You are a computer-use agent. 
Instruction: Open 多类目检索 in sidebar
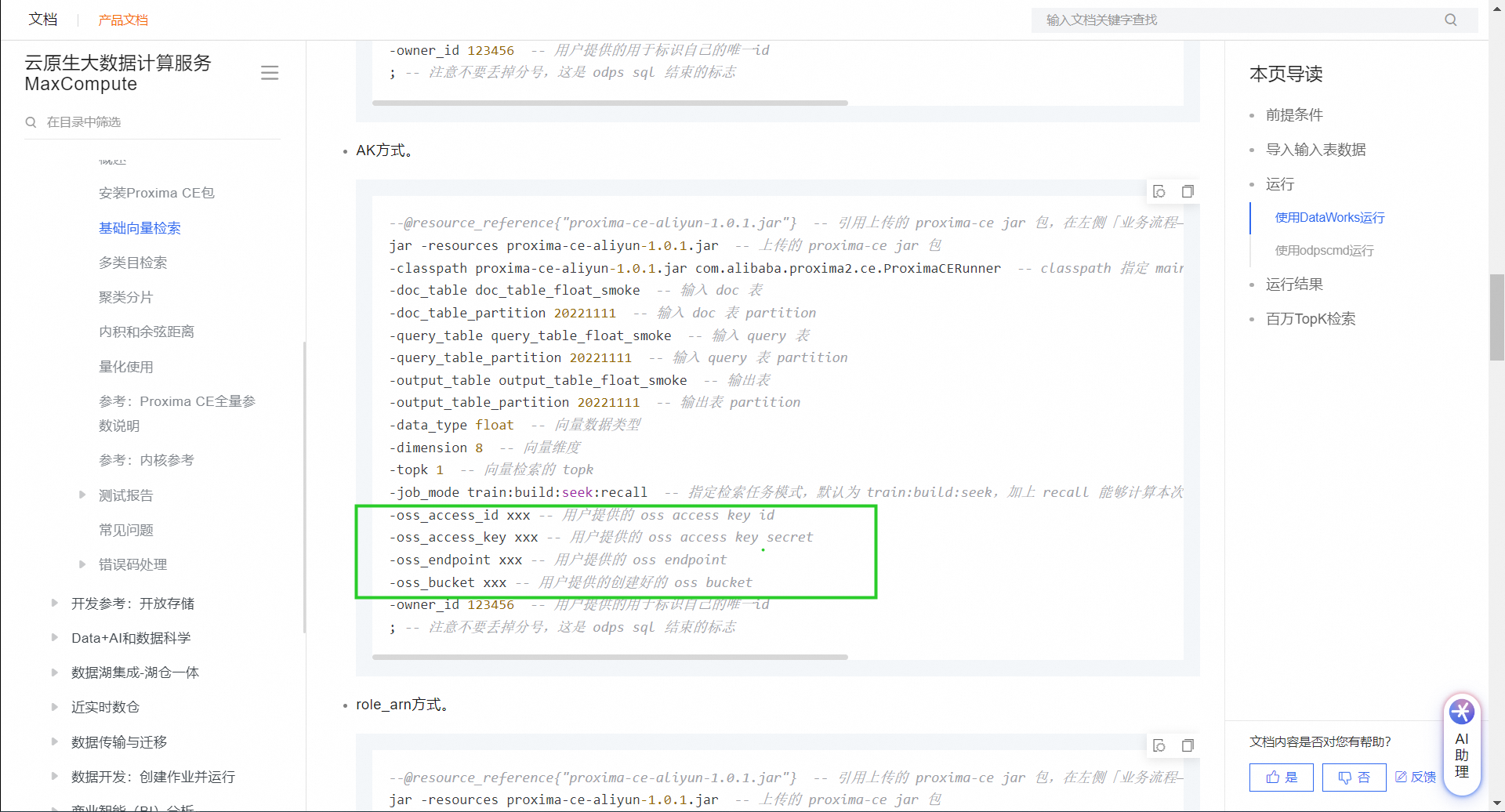pos(133,263)
